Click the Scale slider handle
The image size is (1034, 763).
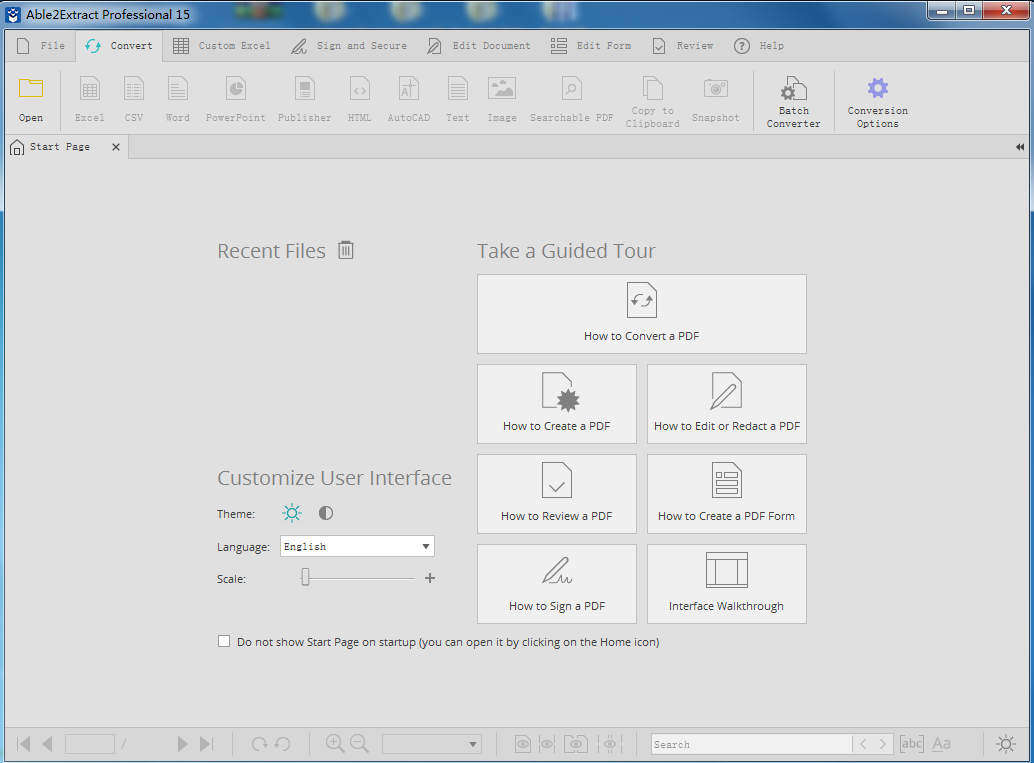tap(305, 578)
